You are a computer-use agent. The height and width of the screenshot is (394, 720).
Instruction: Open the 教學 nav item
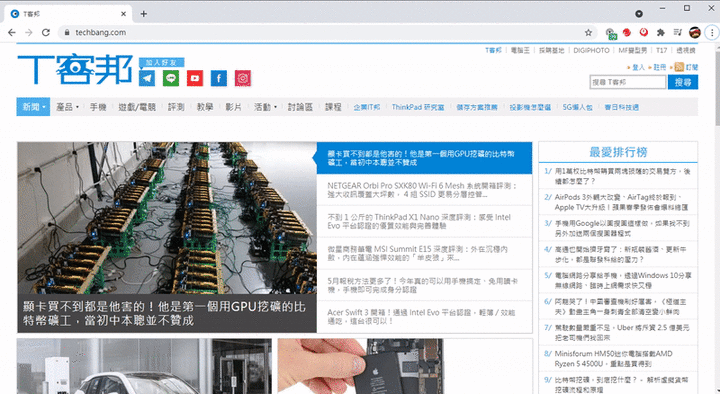[x=205, y=107]
